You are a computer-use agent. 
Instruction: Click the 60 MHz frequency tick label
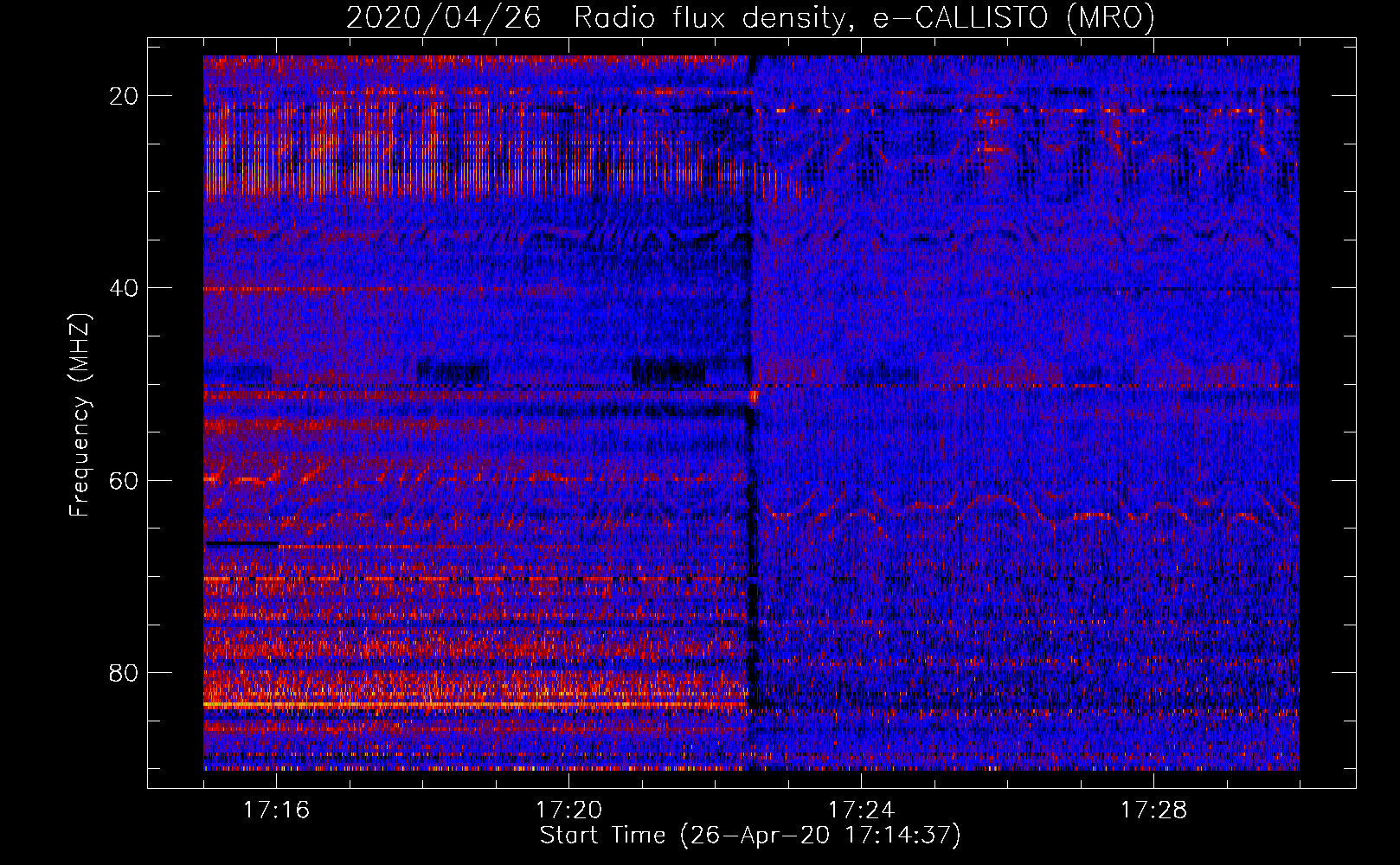[124, 480]
